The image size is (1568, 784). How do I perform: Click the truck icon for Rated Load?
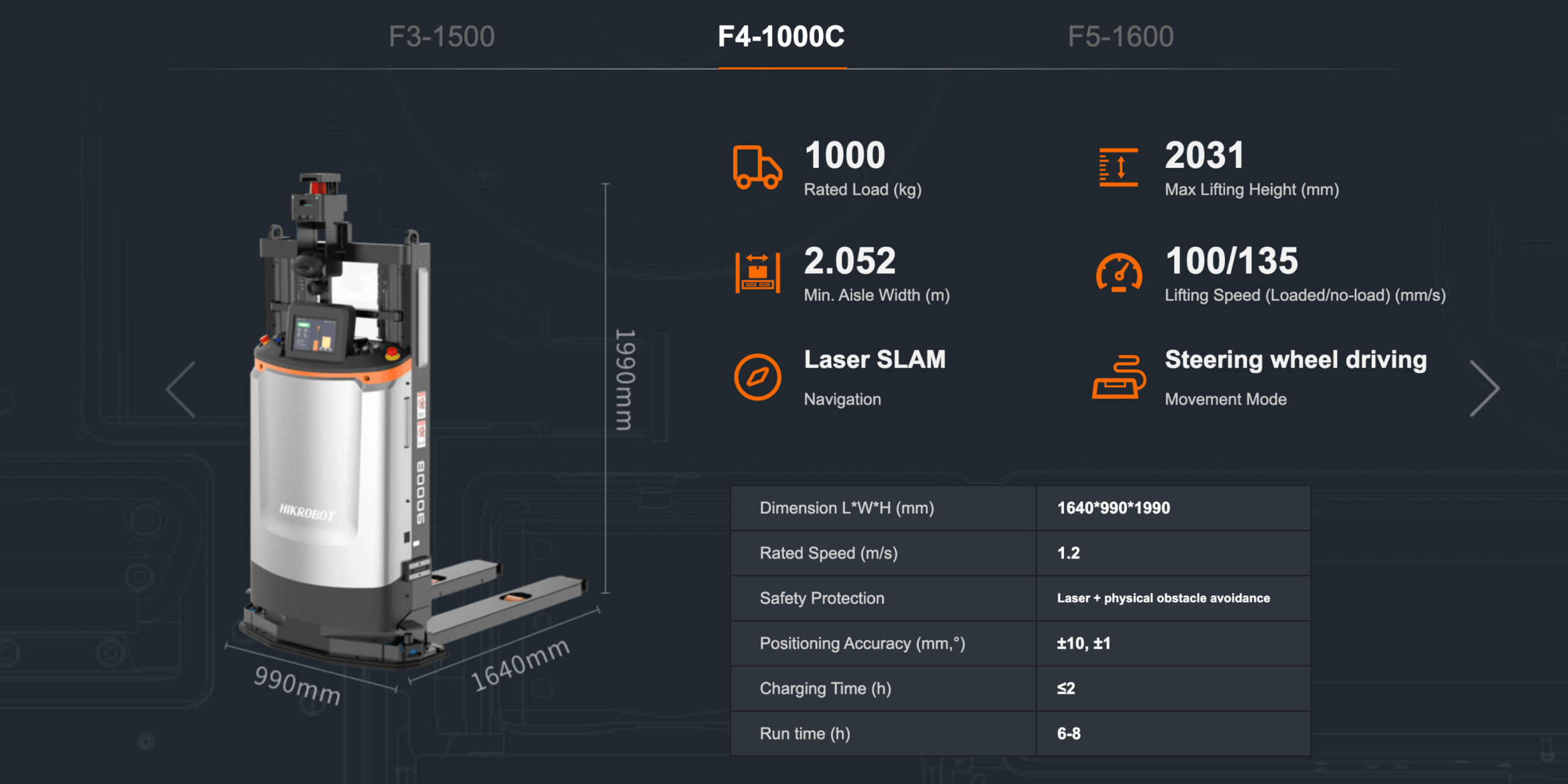coord(757,167)
